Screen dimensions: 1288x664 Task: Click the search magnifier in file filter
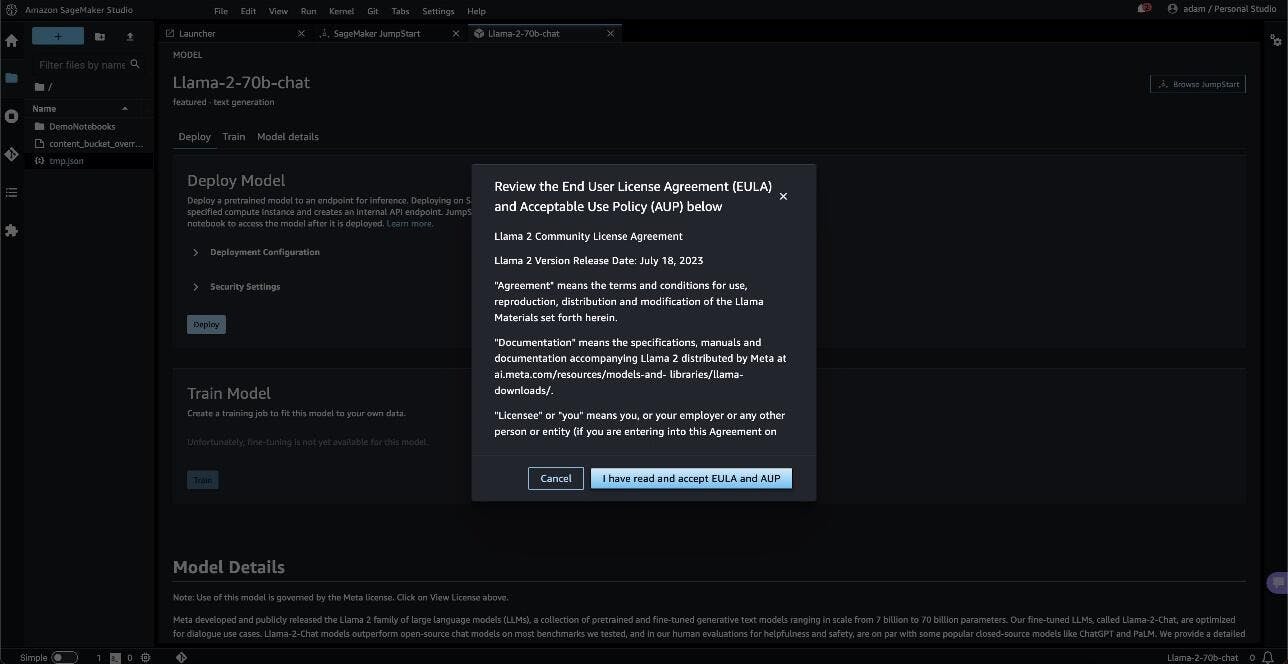(135, 65)
